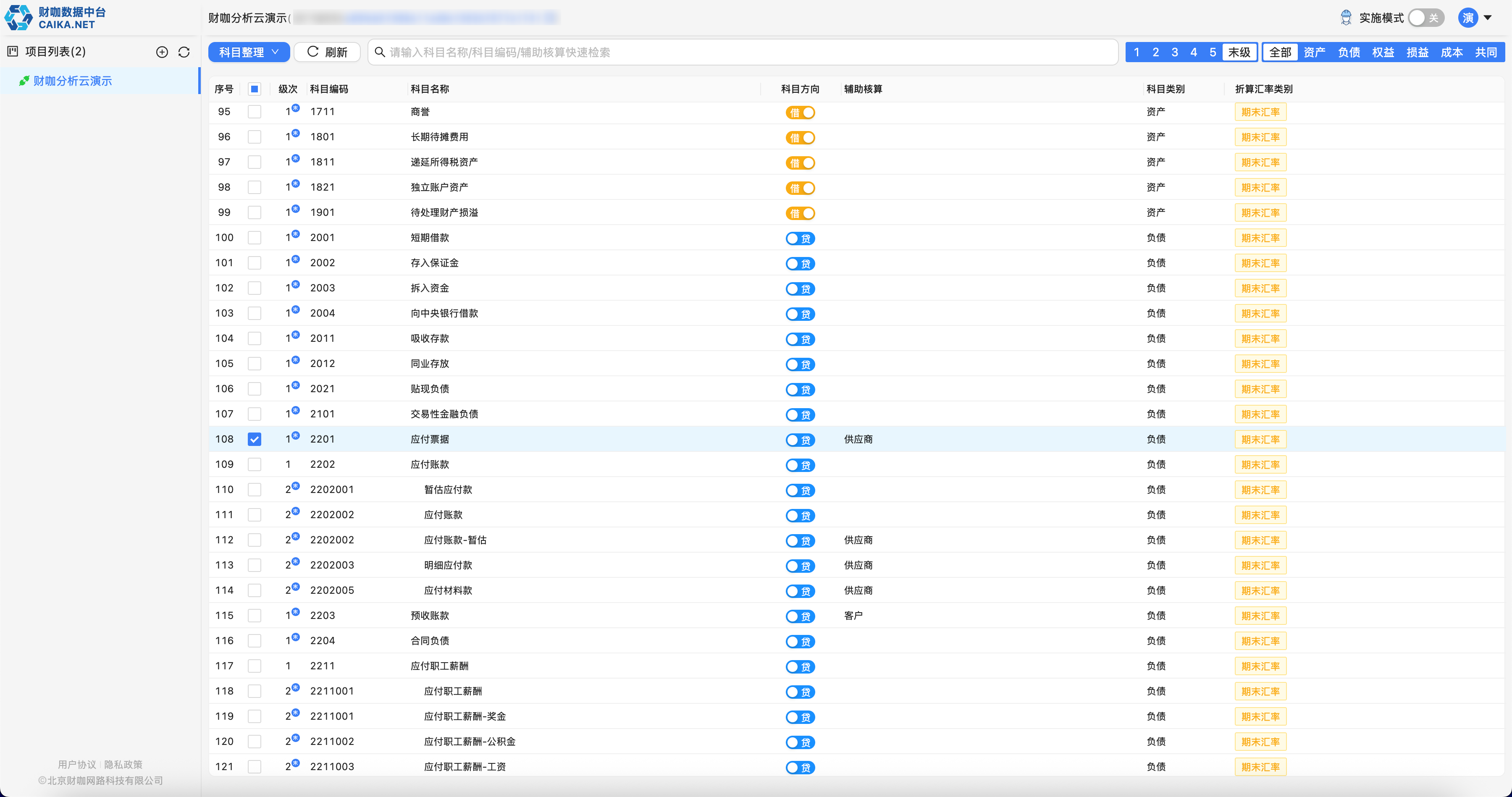Expand the user avatar dropdown arrow

1488,18
